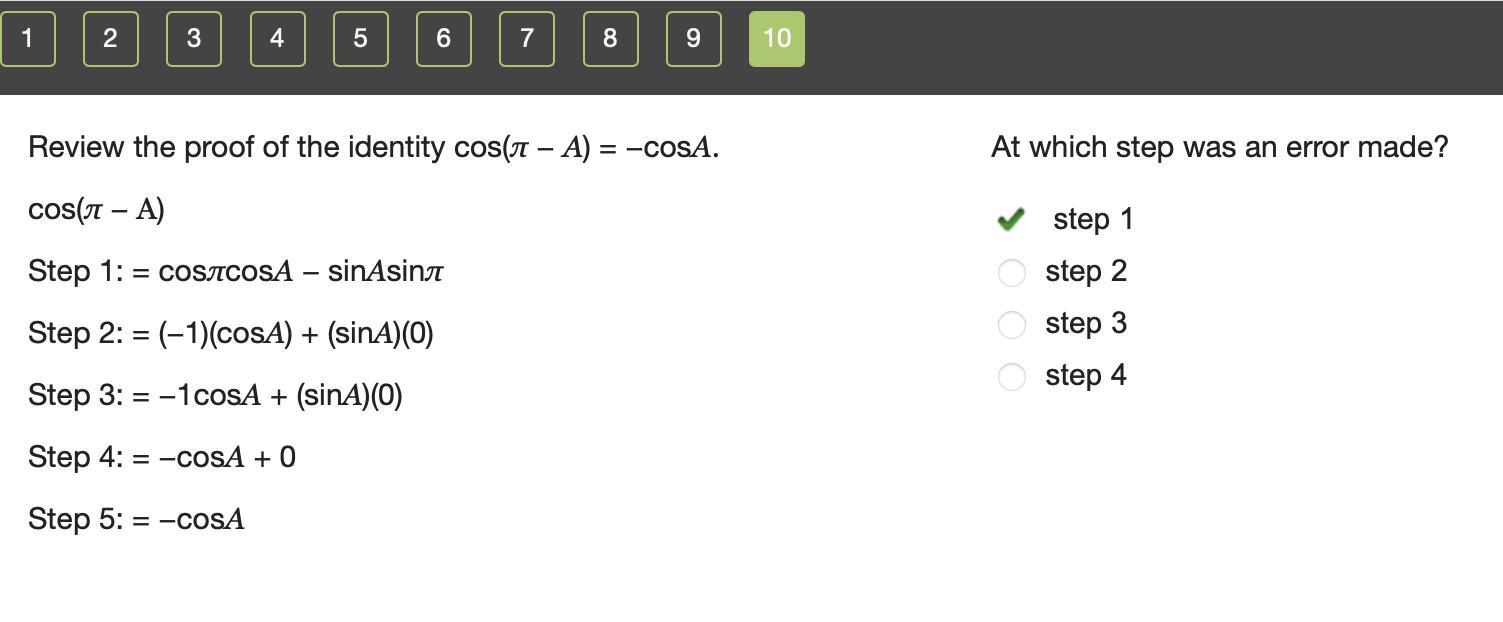The height and width of the screenshot is (622, 1503).
Task: Open question 7
Action: pos(527,39)
